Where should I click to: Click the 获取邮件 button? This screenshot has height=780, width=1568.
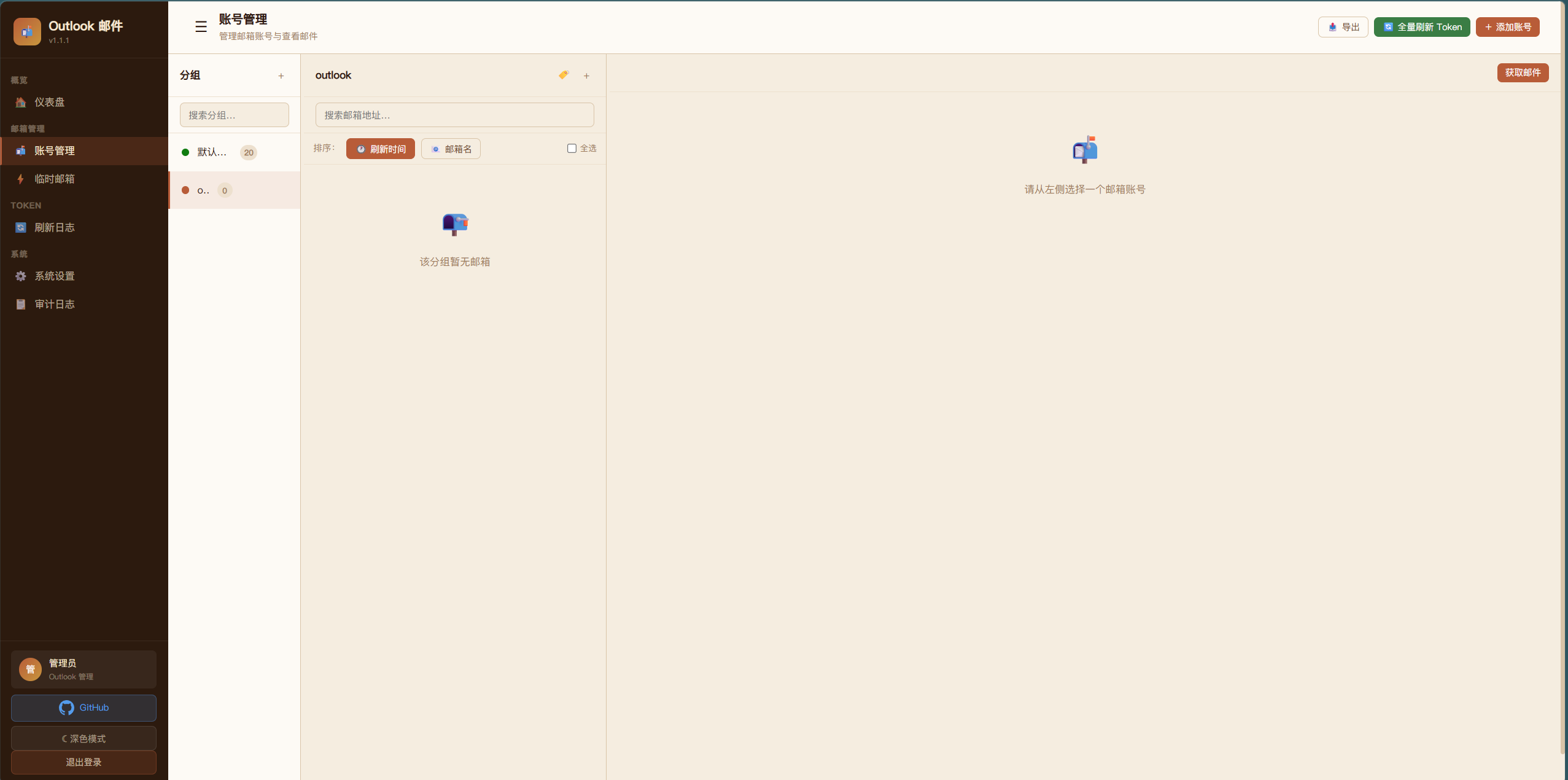tap(1522, 72)
